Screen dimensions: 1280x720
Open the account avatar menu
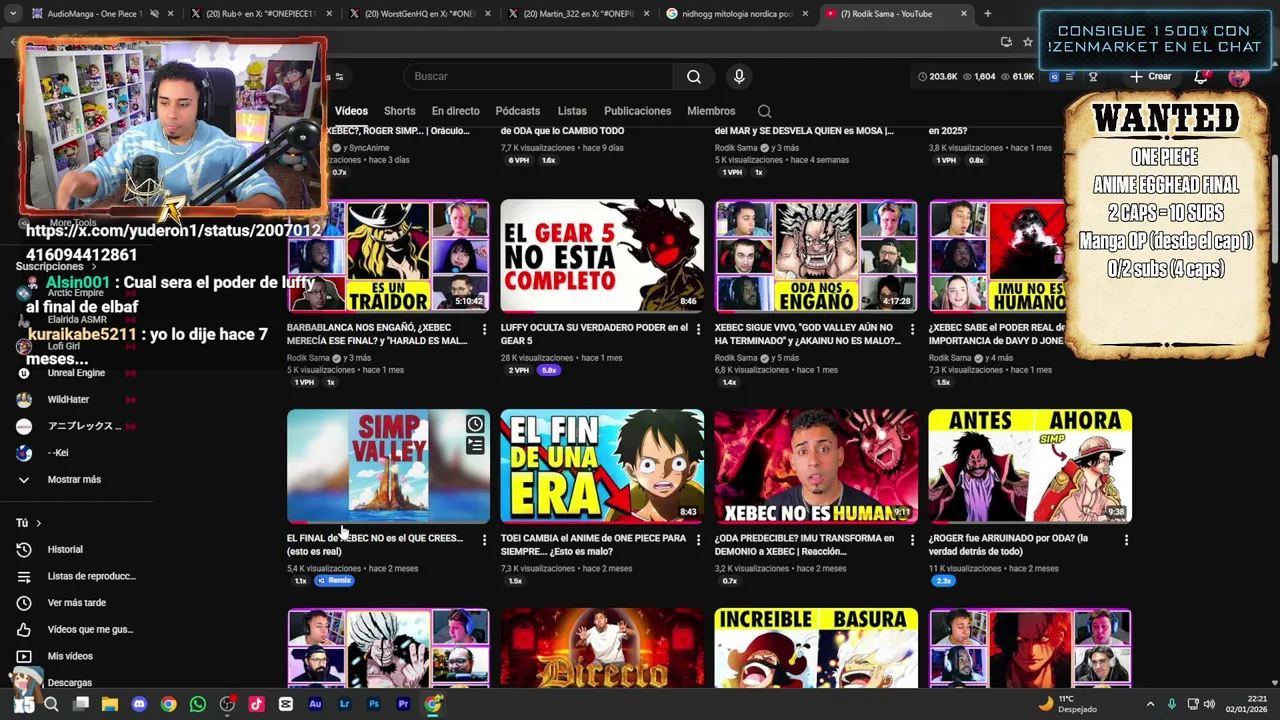point(1239,77)
